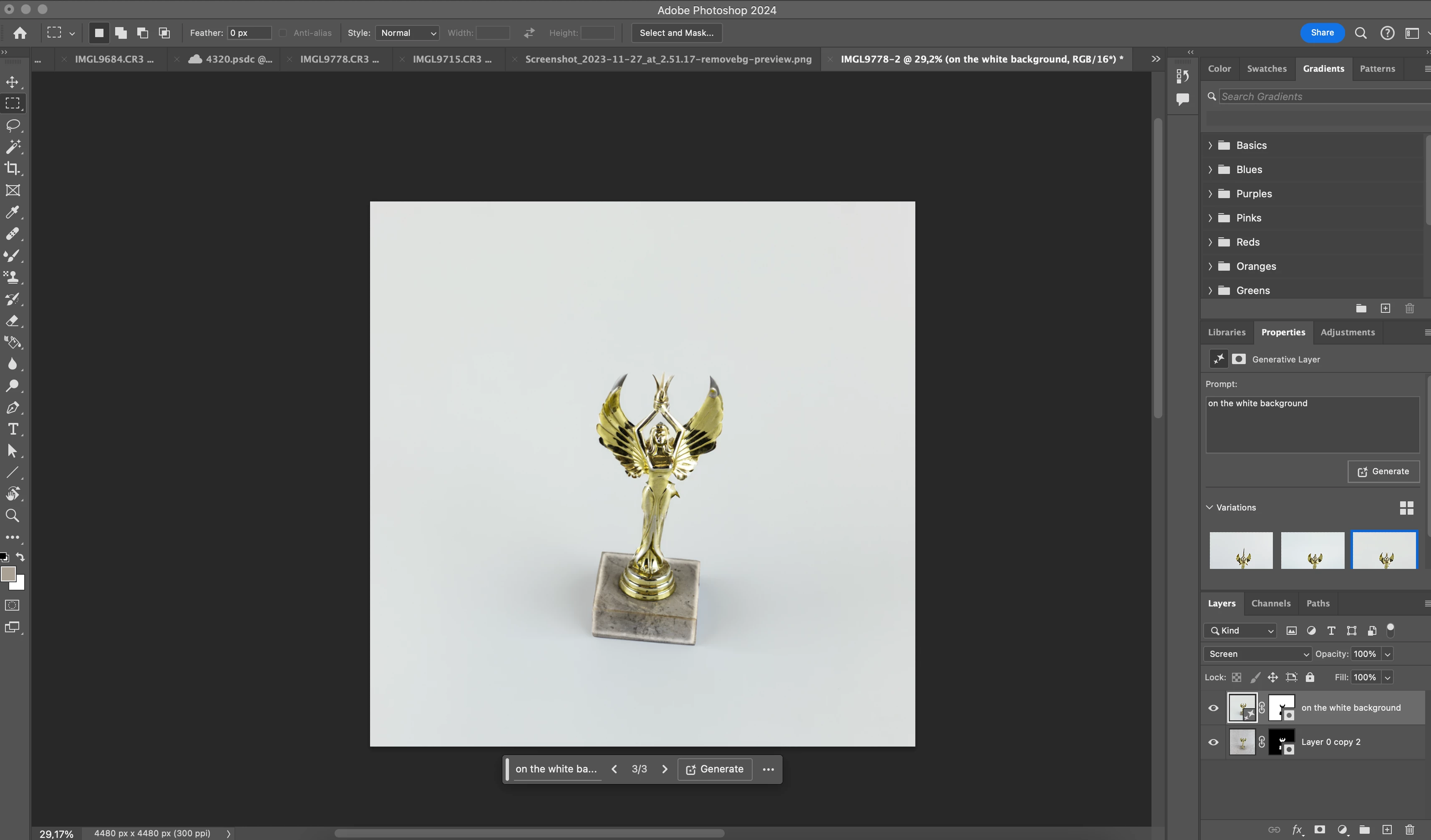Click the delete layer trash icon
Screen dimensions: 1431x840
1409,830
